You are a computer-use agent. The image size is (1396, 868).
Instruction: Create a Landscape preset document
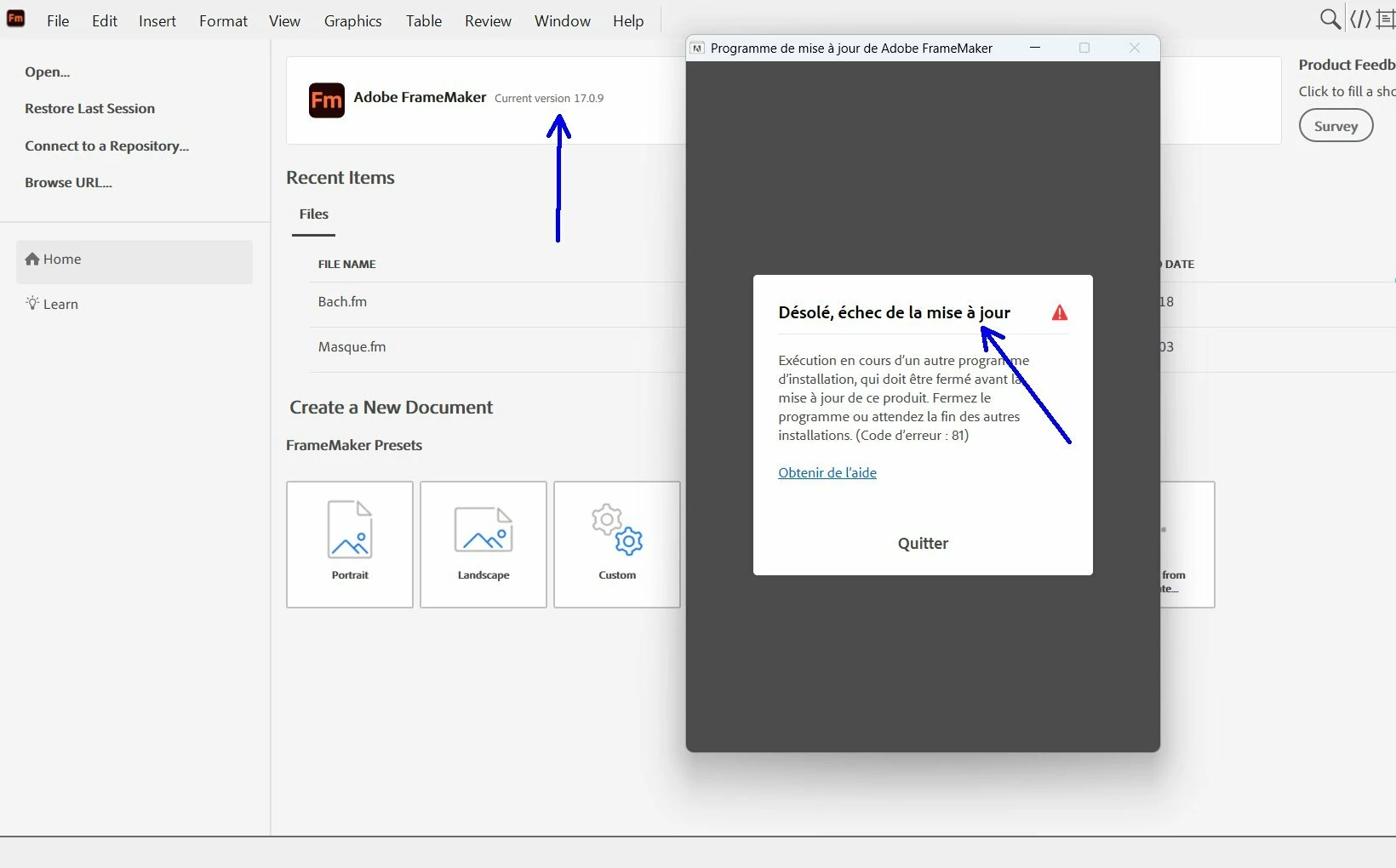[483, 545]
